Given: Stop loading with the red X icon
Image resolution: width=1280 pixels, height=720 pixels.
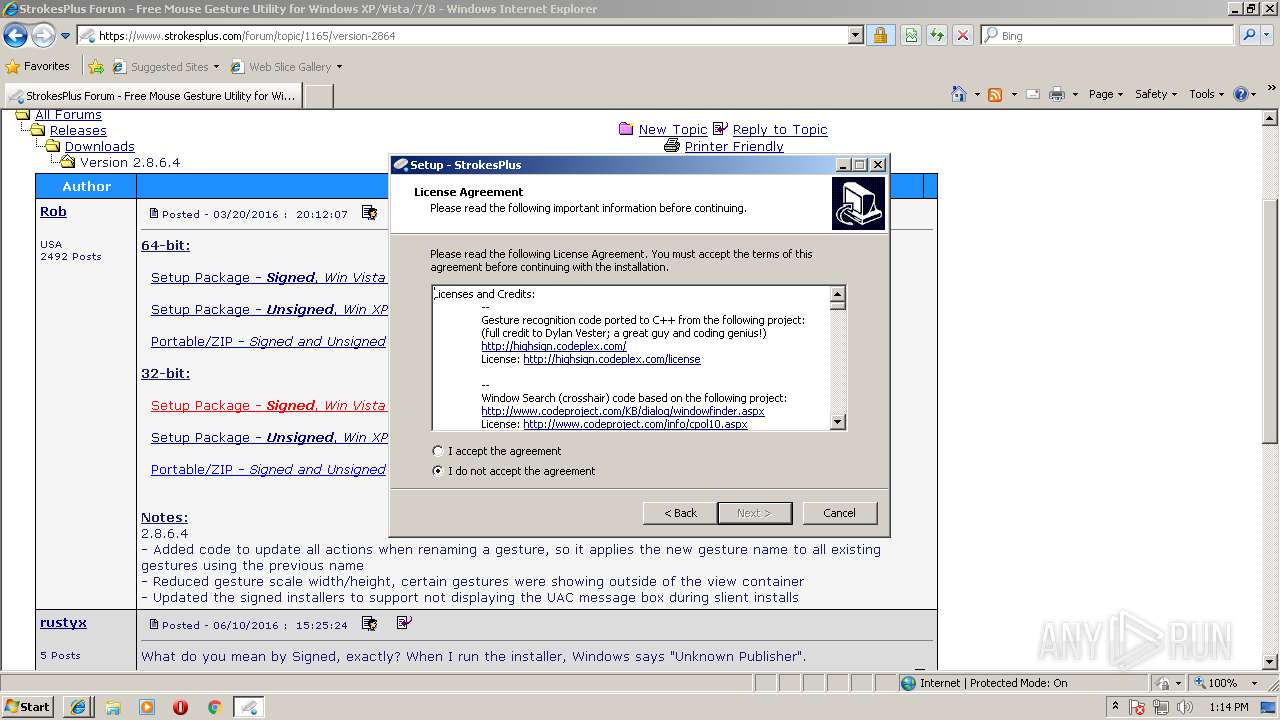Looking at the screenshot, I should pyautogui.click(x=963, y=35).
